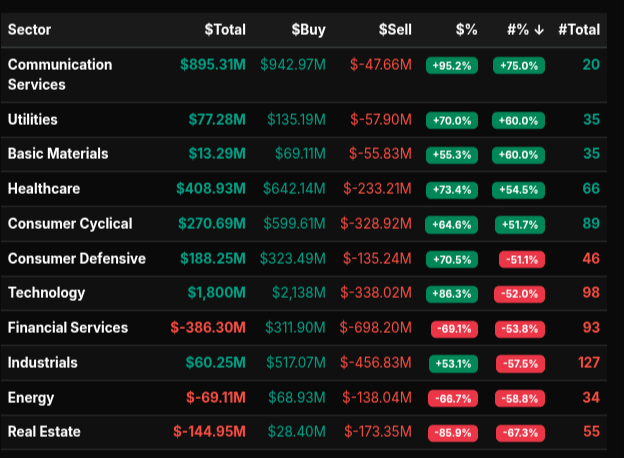Select the Consumer Cyclical sector
The image size is (624, 458).
point(69,224)
